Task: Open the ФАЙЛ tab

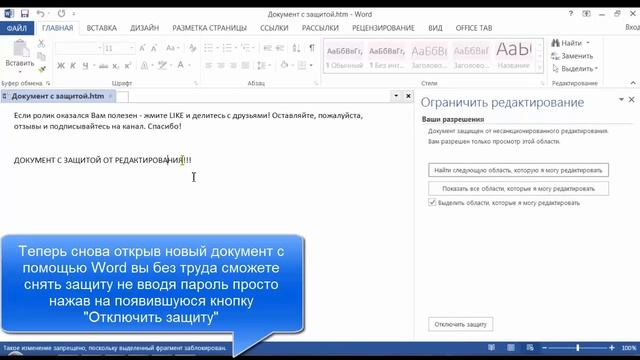Action: [17, 28]
